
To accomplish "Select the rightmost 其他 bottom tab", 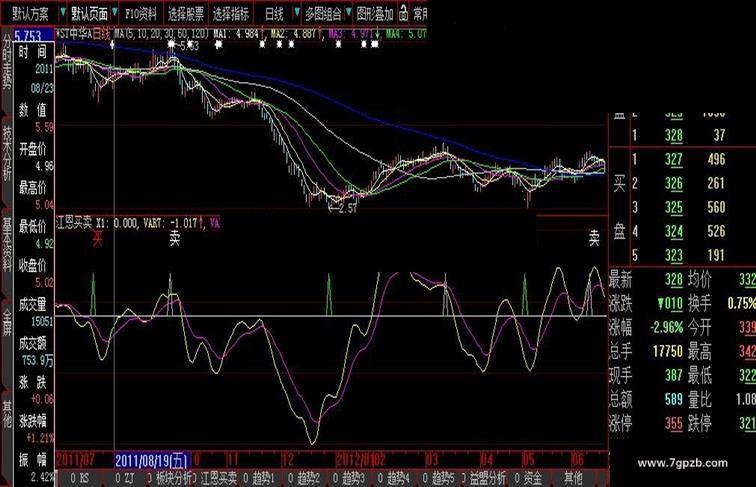I will click(x=574, y=478).
